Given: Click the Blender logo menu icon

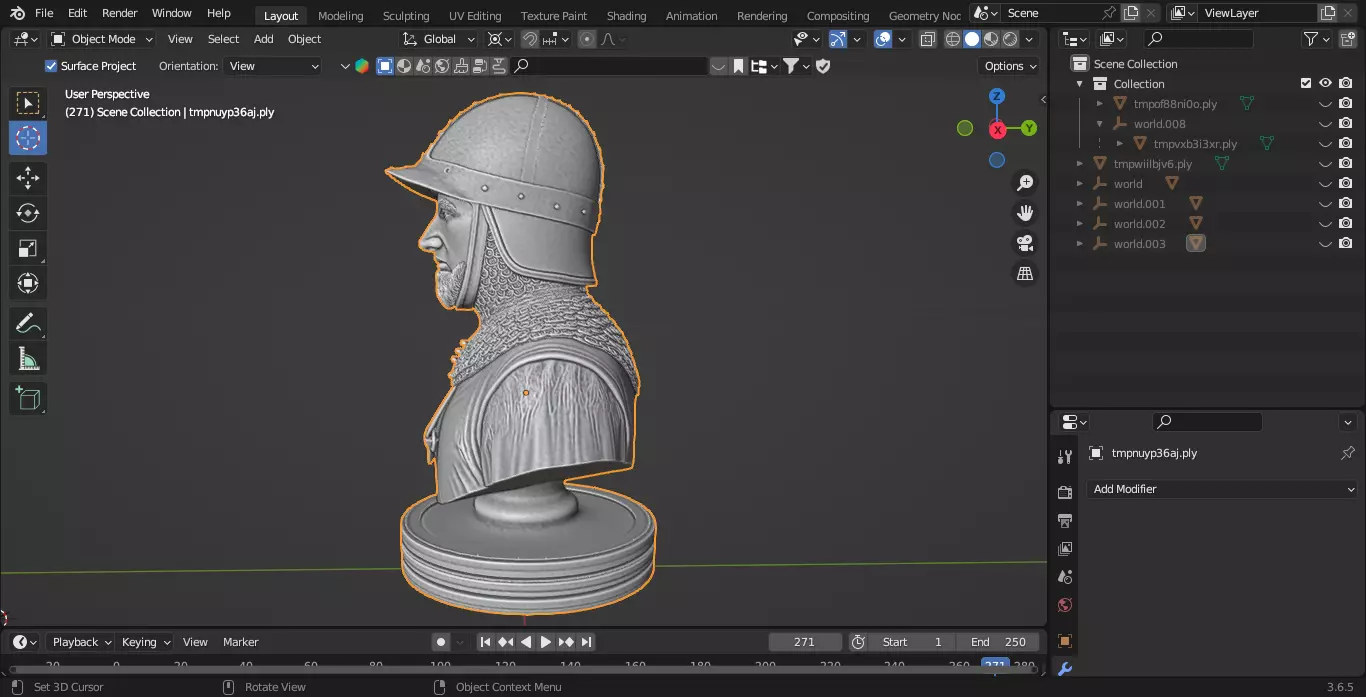Looking at the screenshot, I should (x=17, y=13).
